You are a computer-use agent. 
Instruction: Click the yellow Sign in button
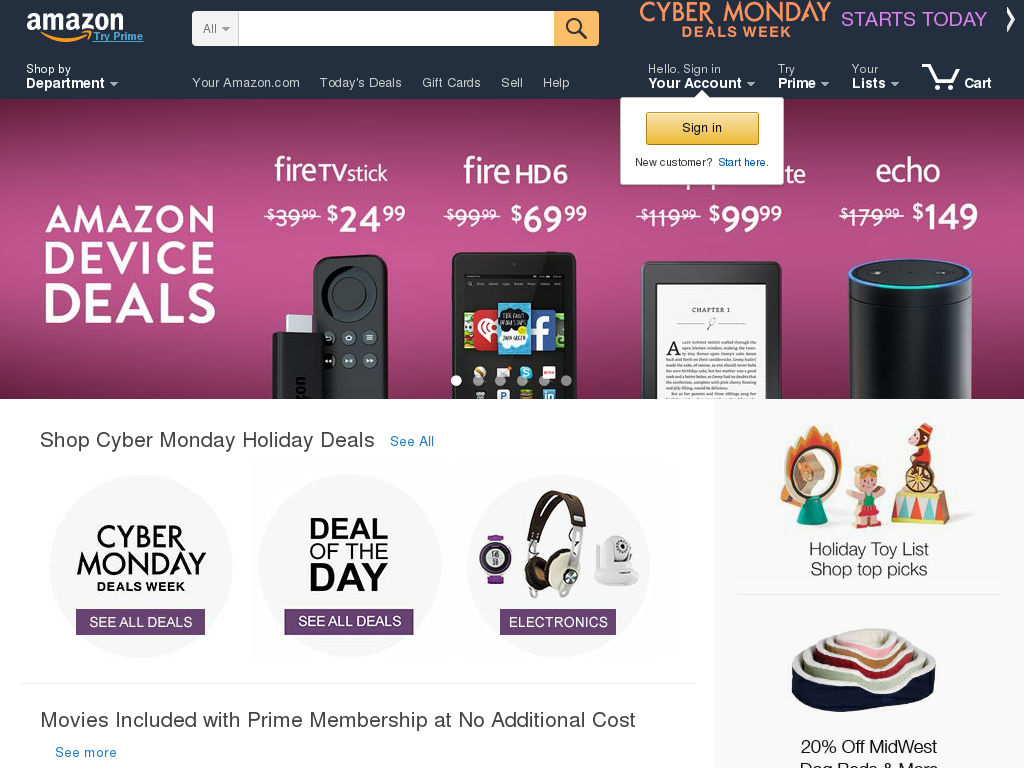tap(702, 128)
